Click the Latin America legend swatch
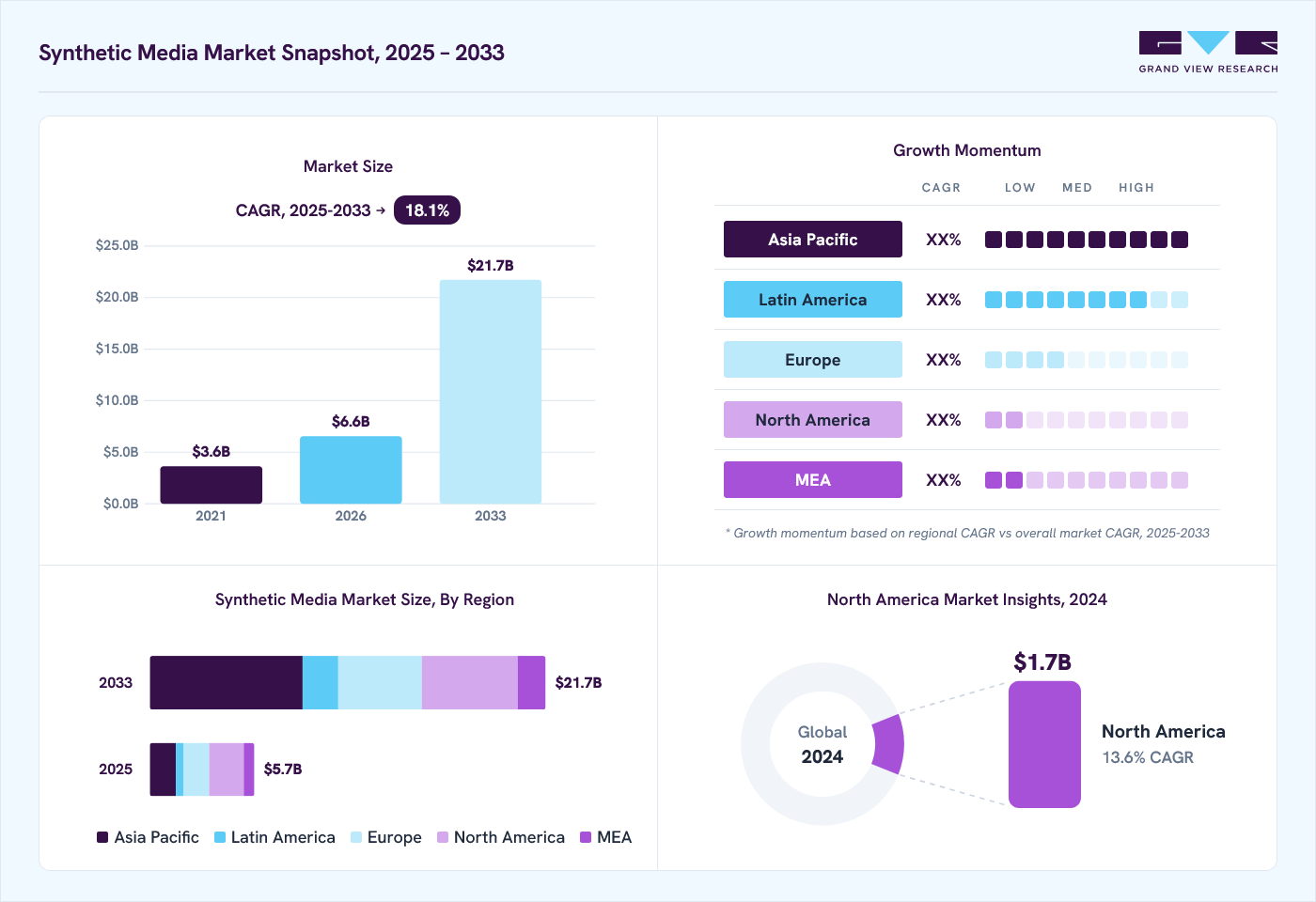 coord(220,837)
